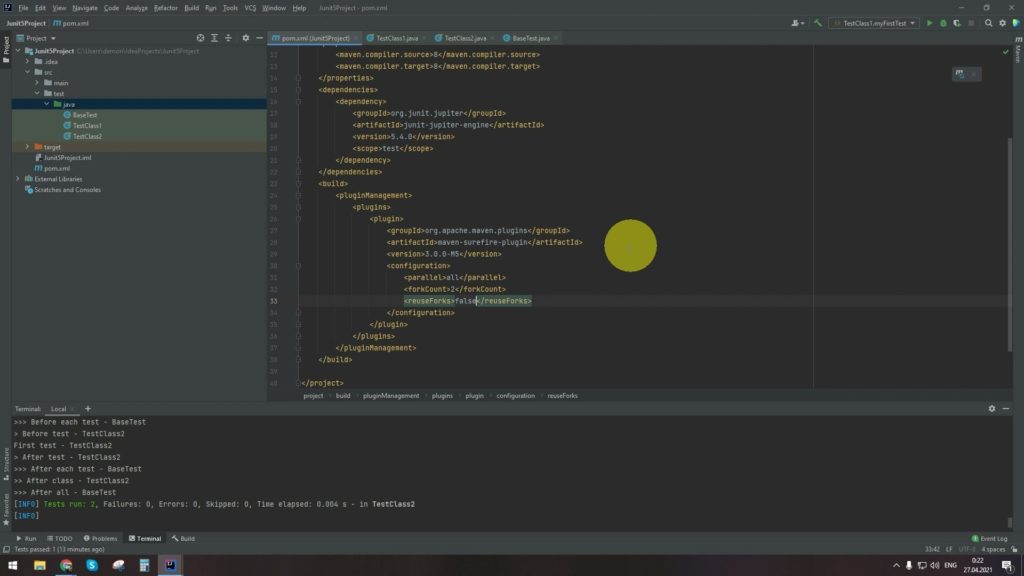1024x576 pixels.
Task: Open the Build menu
Action: (191, 8)
